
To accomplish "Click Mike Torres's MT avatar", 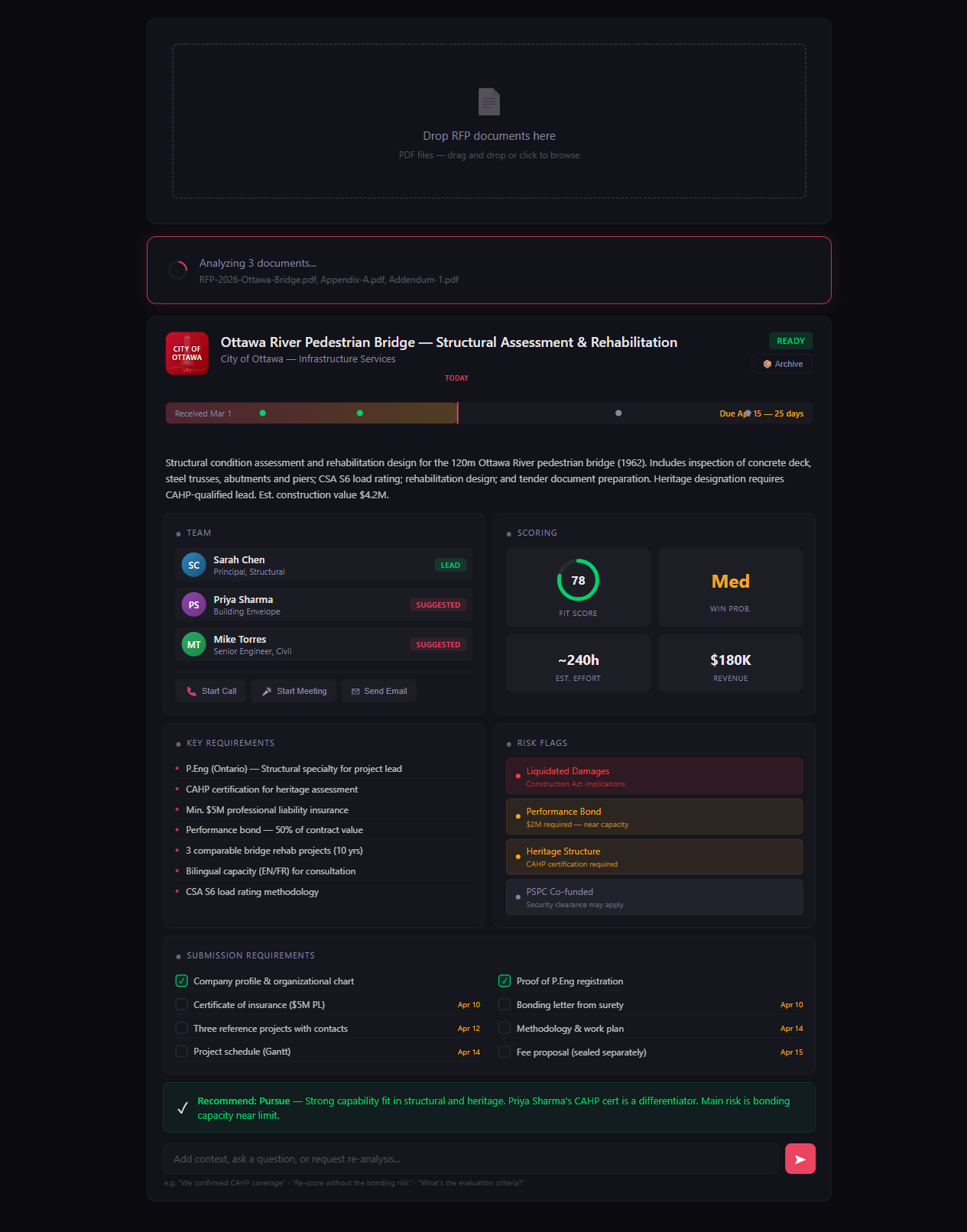I will pos(194,644).
